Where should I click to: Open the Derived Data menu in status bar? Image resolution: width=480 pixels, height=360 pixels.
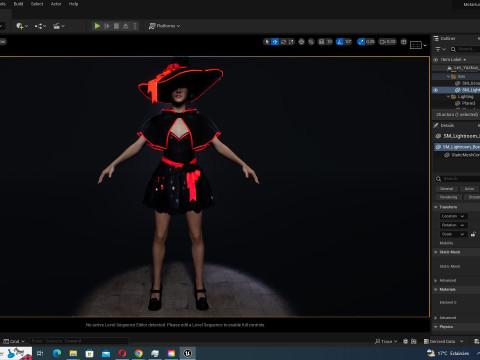443,341
